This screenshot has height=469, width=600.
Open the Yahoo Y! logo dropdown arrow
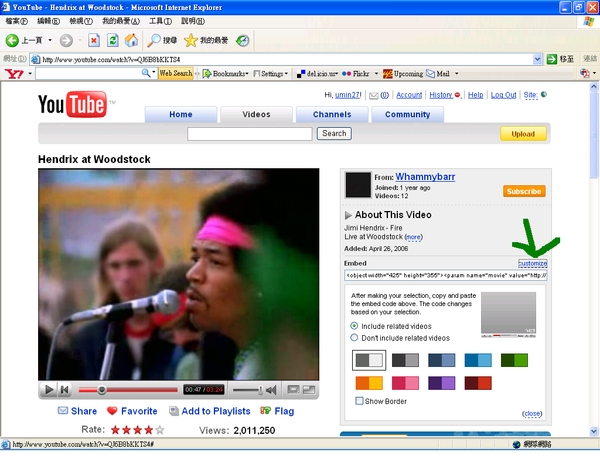coord(30,73)
